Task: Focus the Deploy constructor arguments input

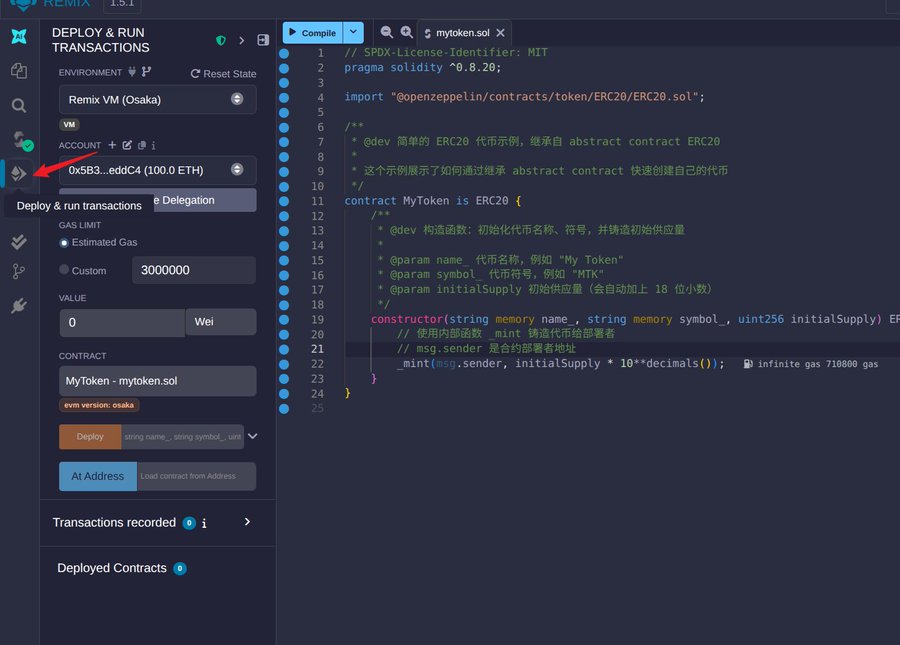Action: point(183,437)
